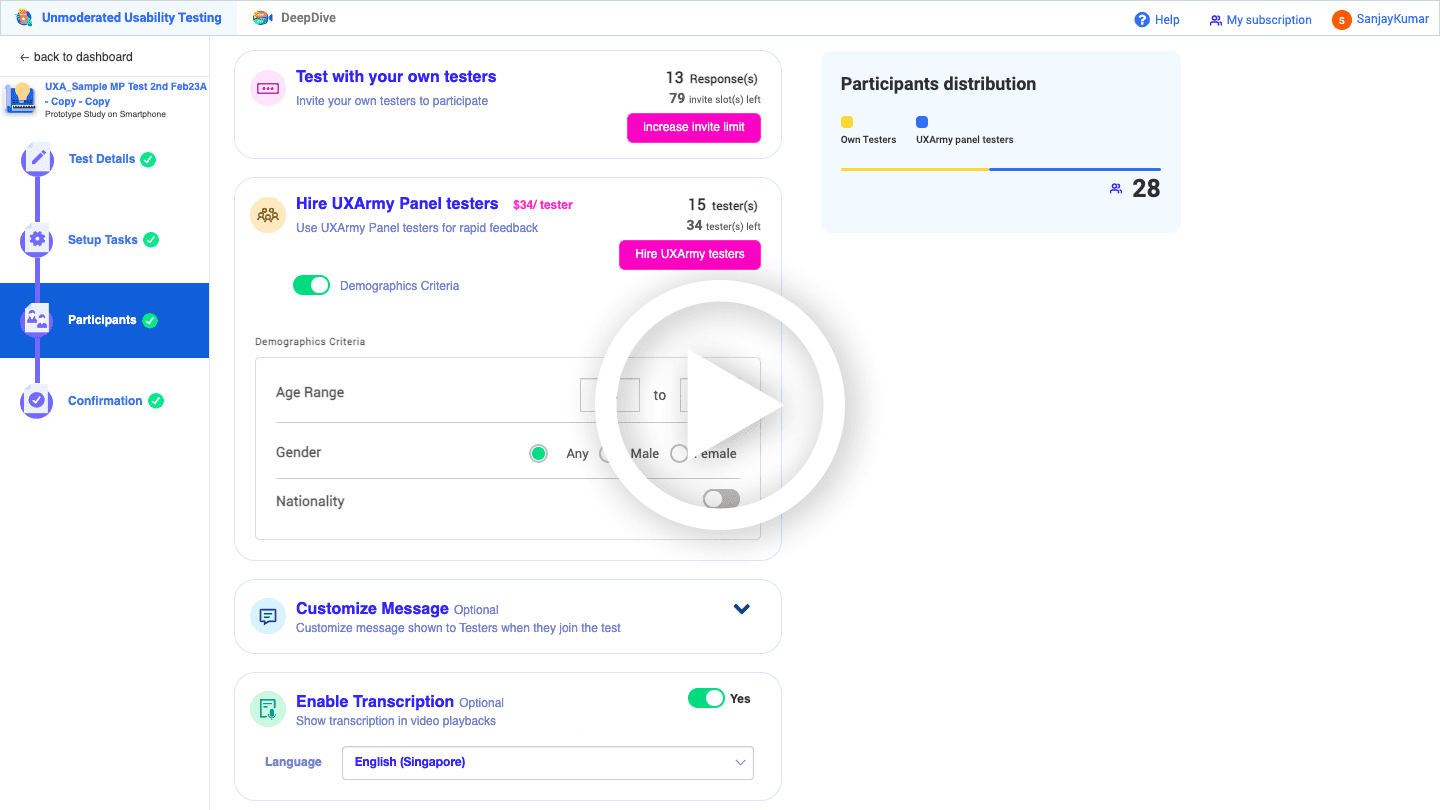Screen dimensions: 1440x810
Task: Select the Any gender radio button
Action: 539,453
